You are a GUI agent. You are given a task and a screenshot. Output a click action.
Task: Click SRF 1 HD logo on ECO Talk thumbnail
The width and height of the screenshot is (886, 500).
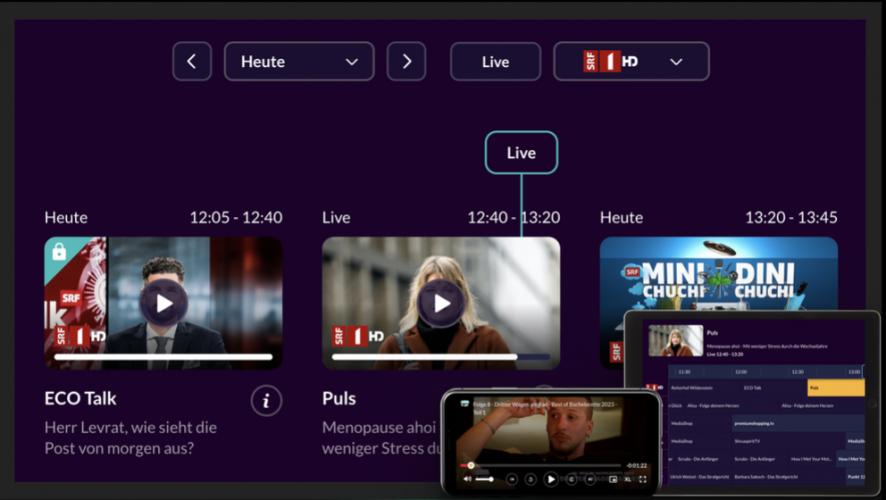tap(81, 337)
